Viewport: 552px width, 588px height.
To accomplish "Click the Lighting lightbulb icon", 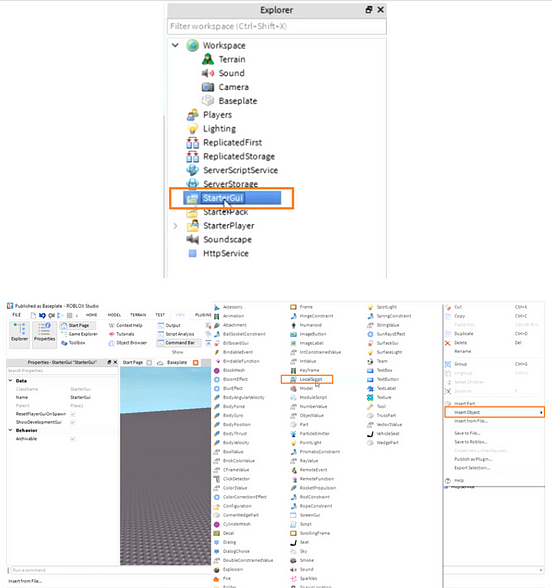I will coord(192,129).
